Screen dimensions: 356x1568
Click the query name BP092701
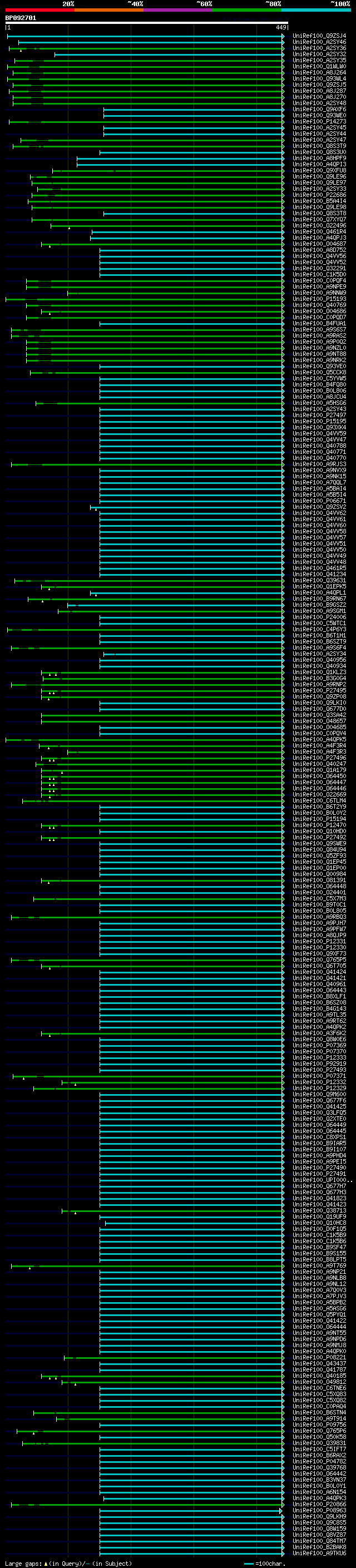21,18
